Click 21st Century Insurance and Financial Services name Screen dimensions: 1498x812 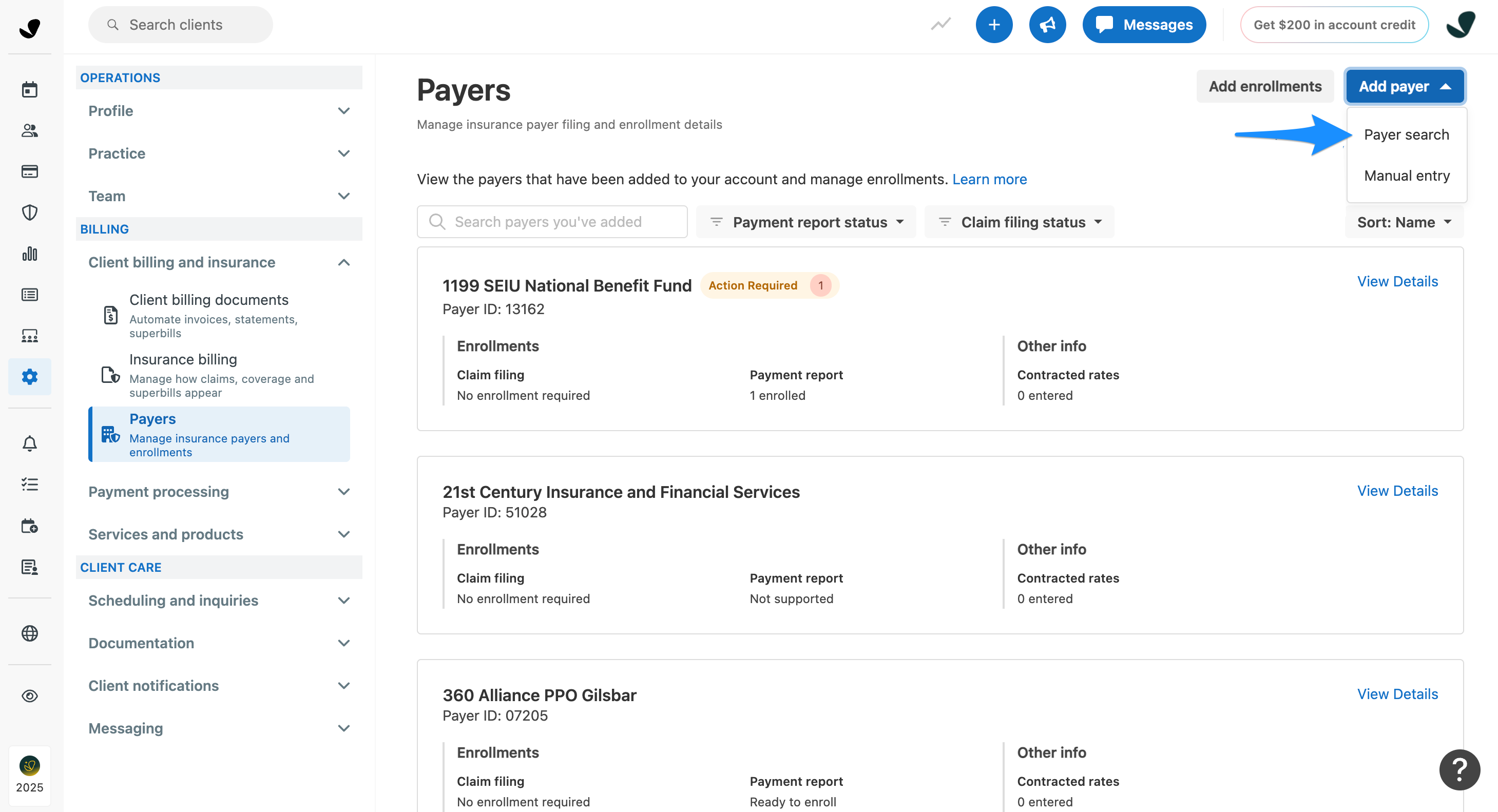click(x=621, y=492)
